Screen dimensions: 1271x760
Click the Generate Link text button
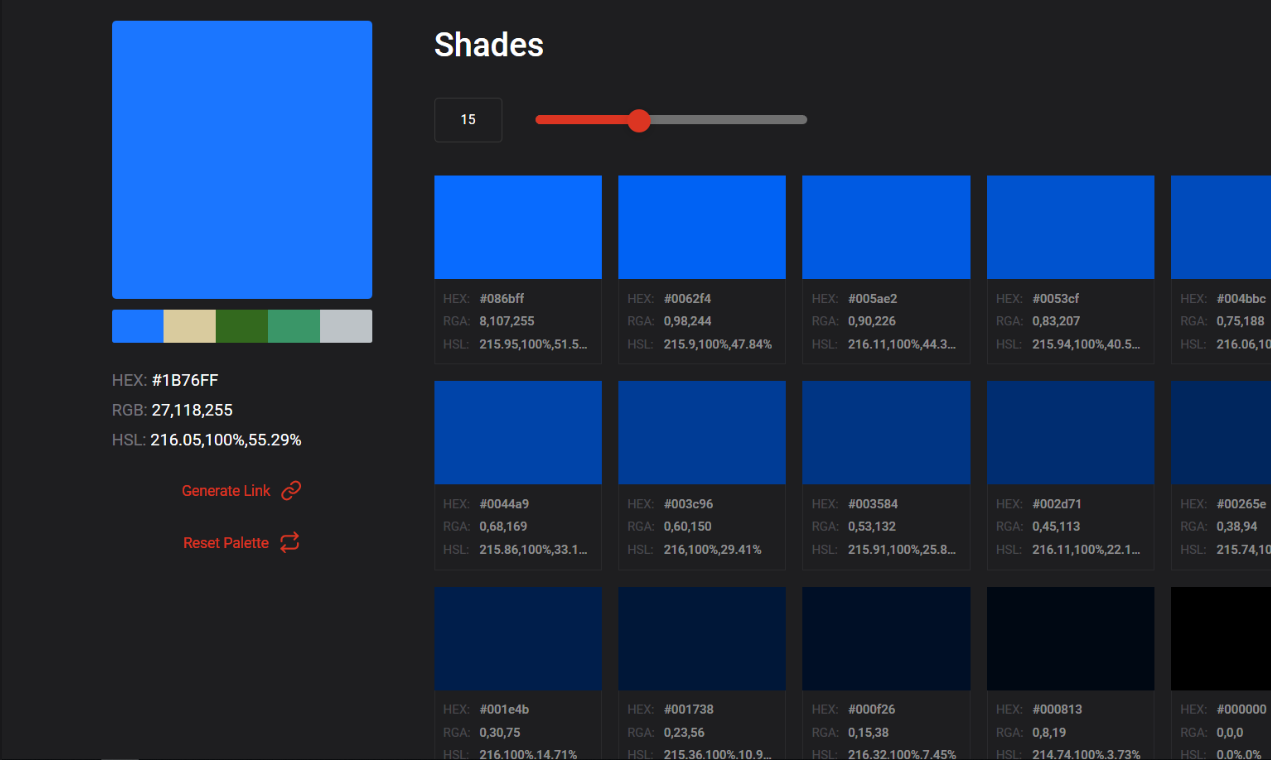[226, 490]
